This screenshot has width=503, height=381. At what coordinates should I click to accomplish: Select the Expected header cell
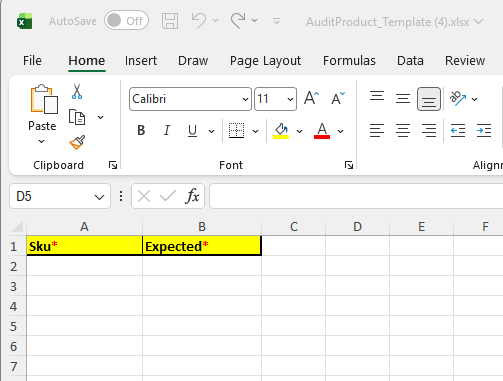(202, 246)
